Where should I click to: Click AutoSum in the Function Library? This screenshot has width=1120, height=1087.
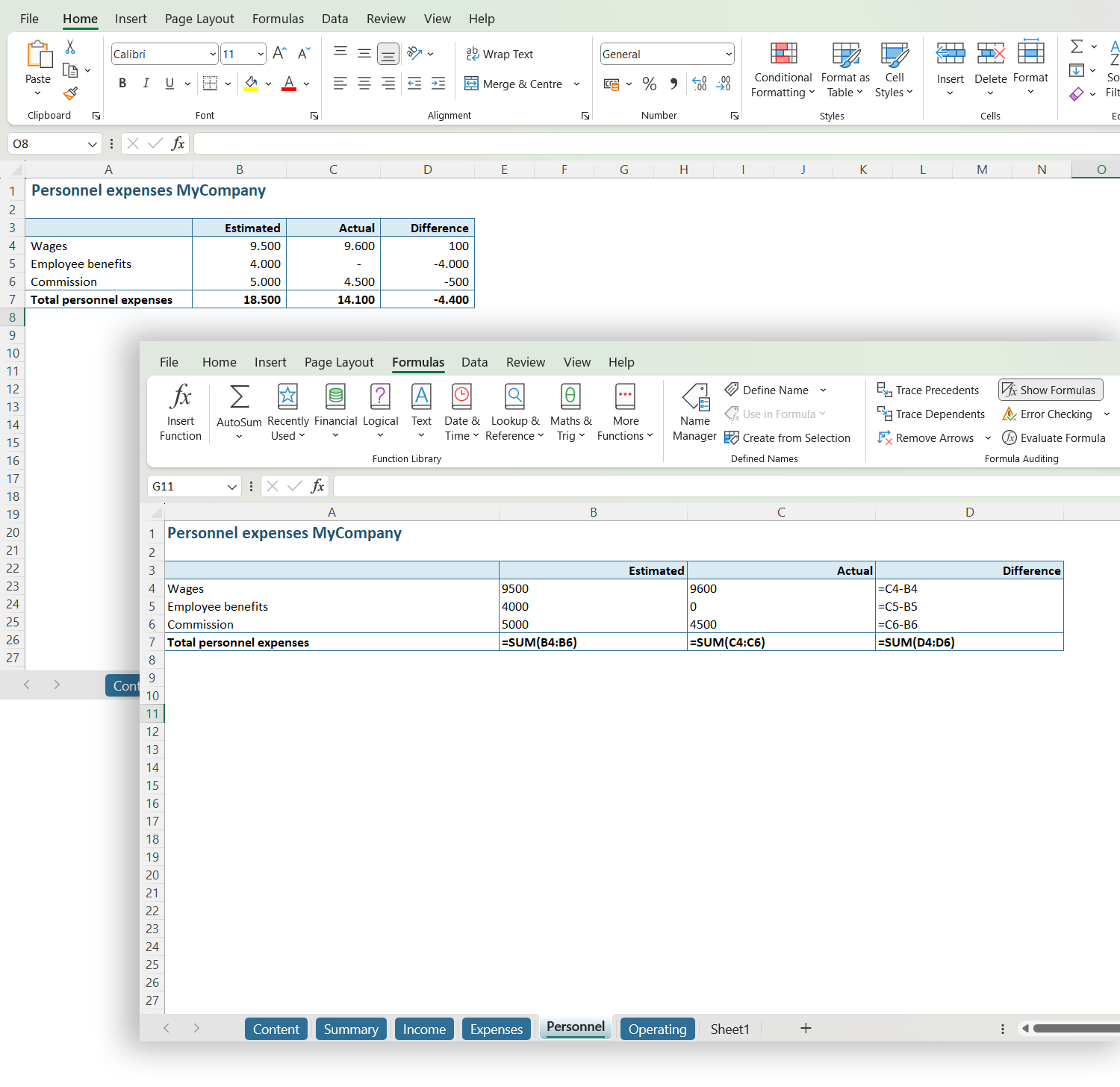239,413
